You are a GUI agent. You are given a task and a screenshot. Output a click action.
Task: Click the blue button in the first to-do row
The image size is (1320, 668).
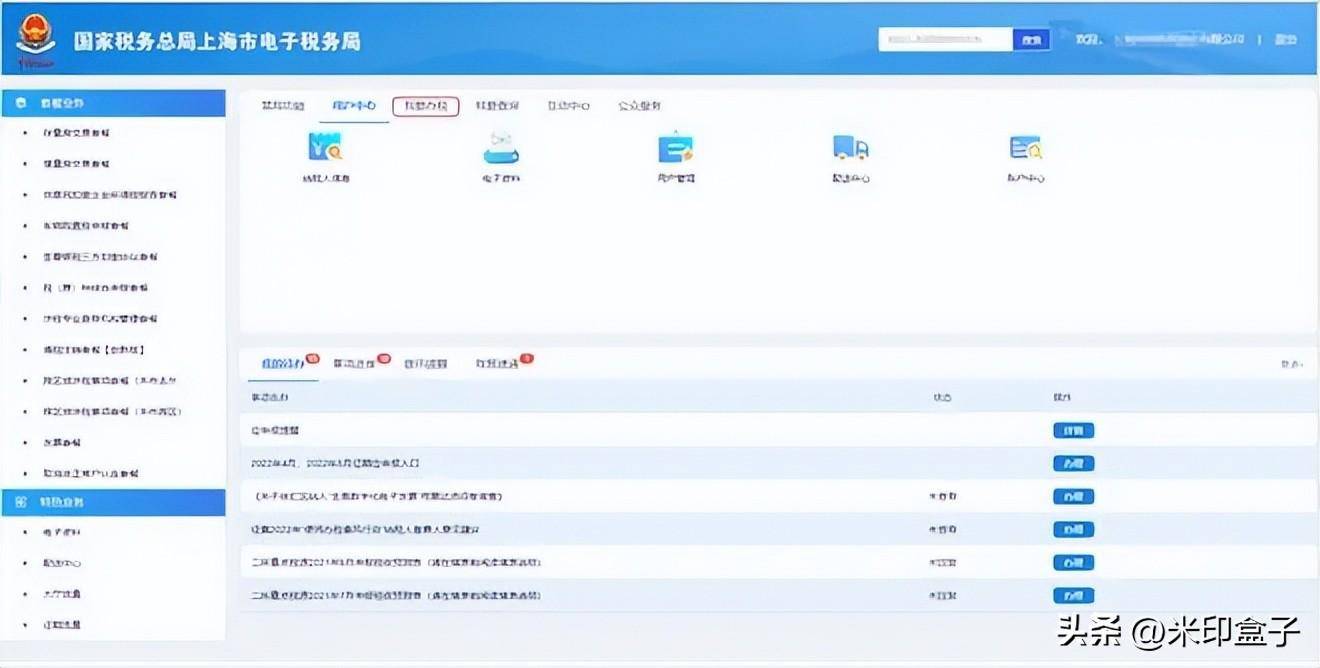tap(1073, 431)
